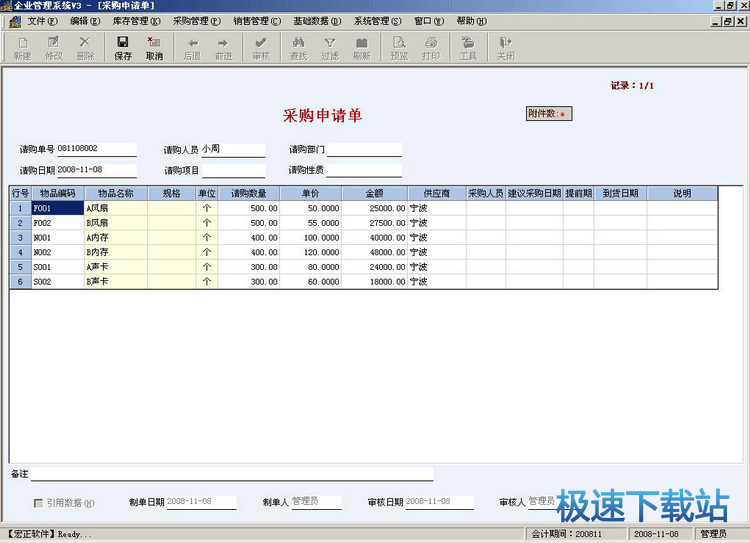The width and height of the screenshot is (750, 543).
Task: Save the form with 保存 icon
Action: pyautogui.click(x=123, y=48)
